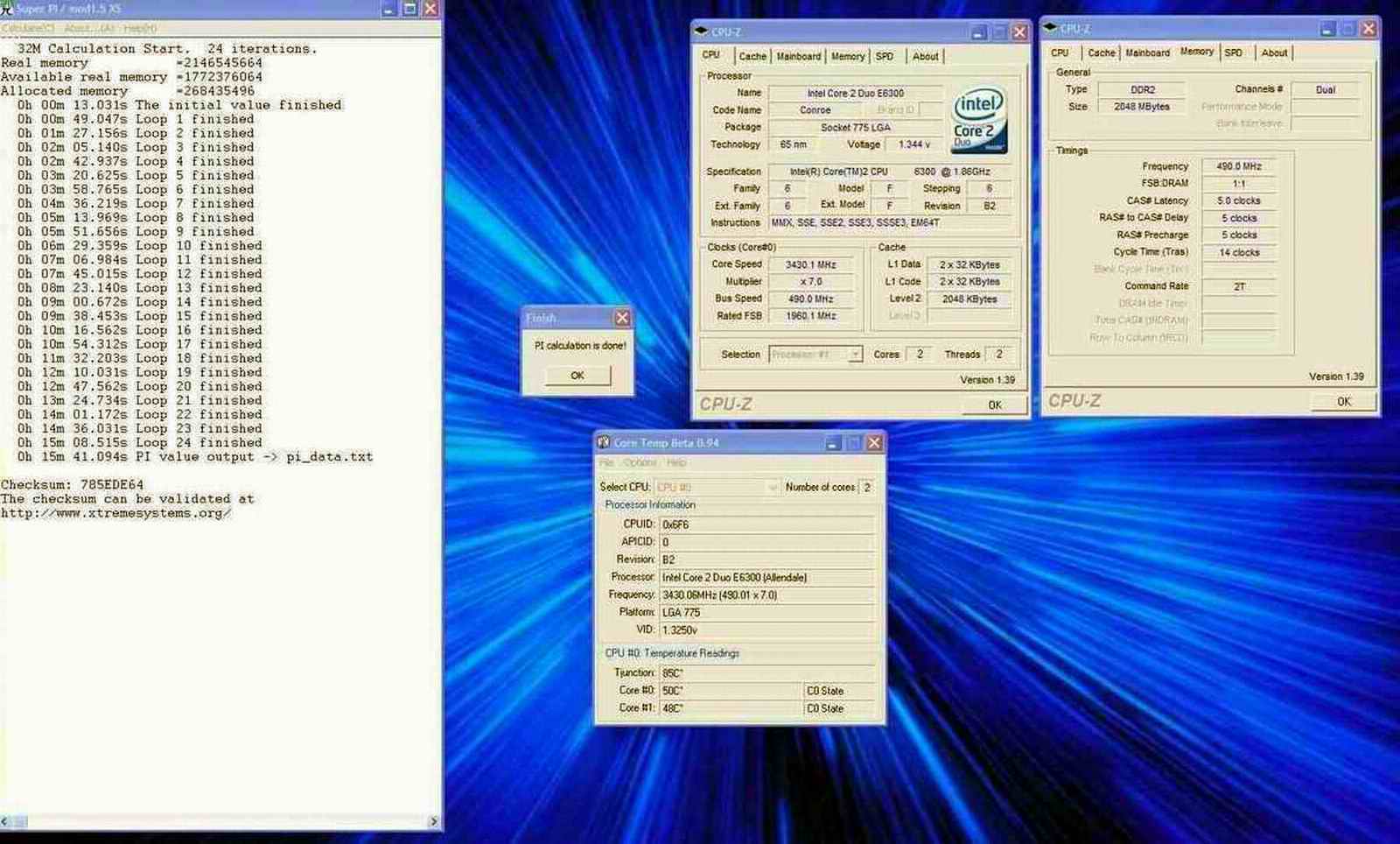
Task: Click the Core Temp title bar icon
Action: (x=604, y=443)
